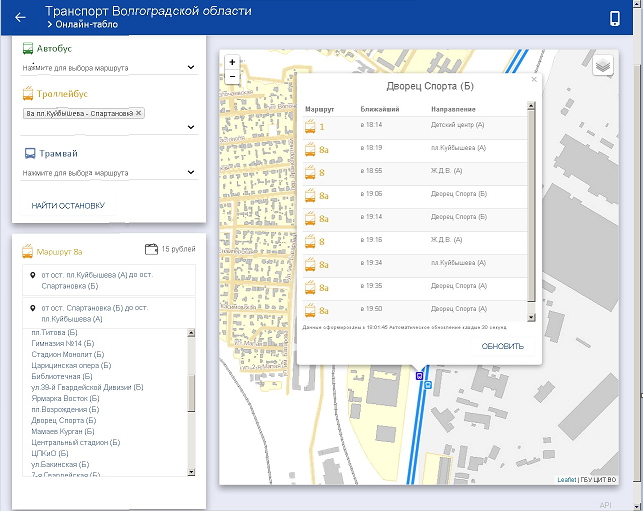The height and width of the screenshot is (511, 643).
Task: Expand the Автобус route dropdown
Action: tap(190, 68)
